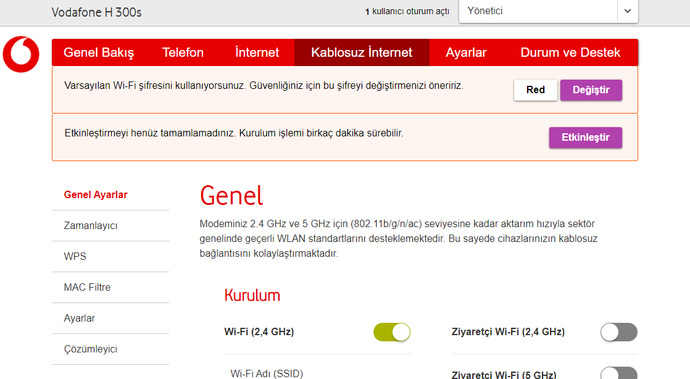The image size is (690, 379).
Task: Select the Kablosuz İnternet tab
Action: (x=362, y=52)
